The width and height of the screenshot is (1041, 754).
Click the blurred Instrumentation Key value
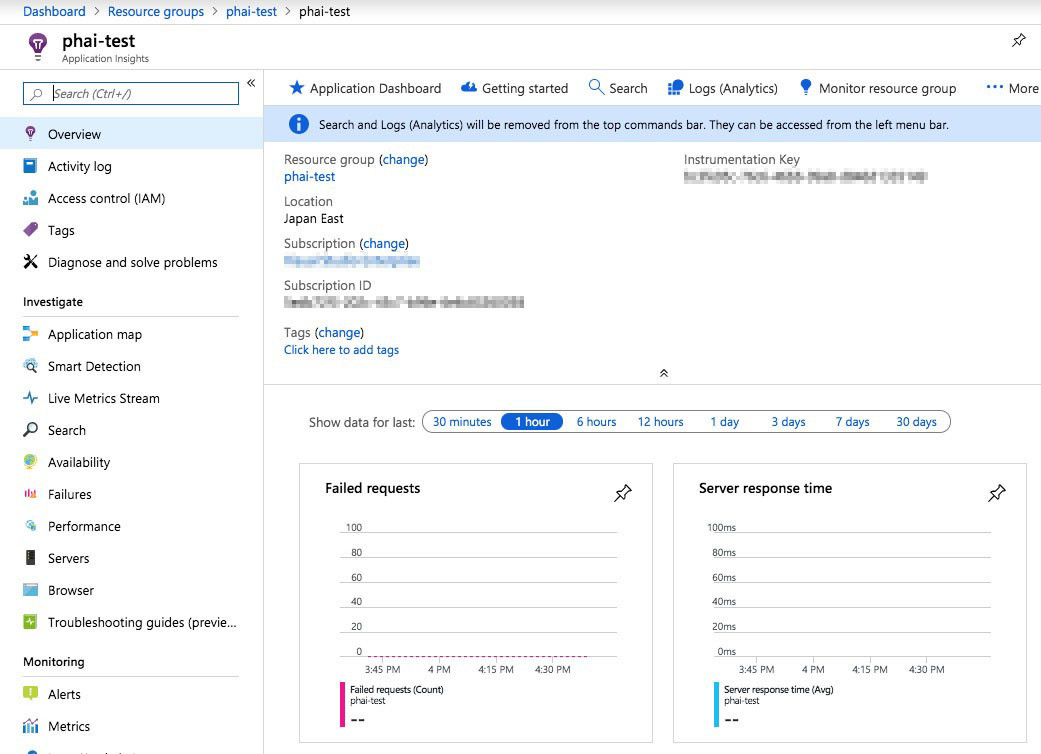(805, 177)
